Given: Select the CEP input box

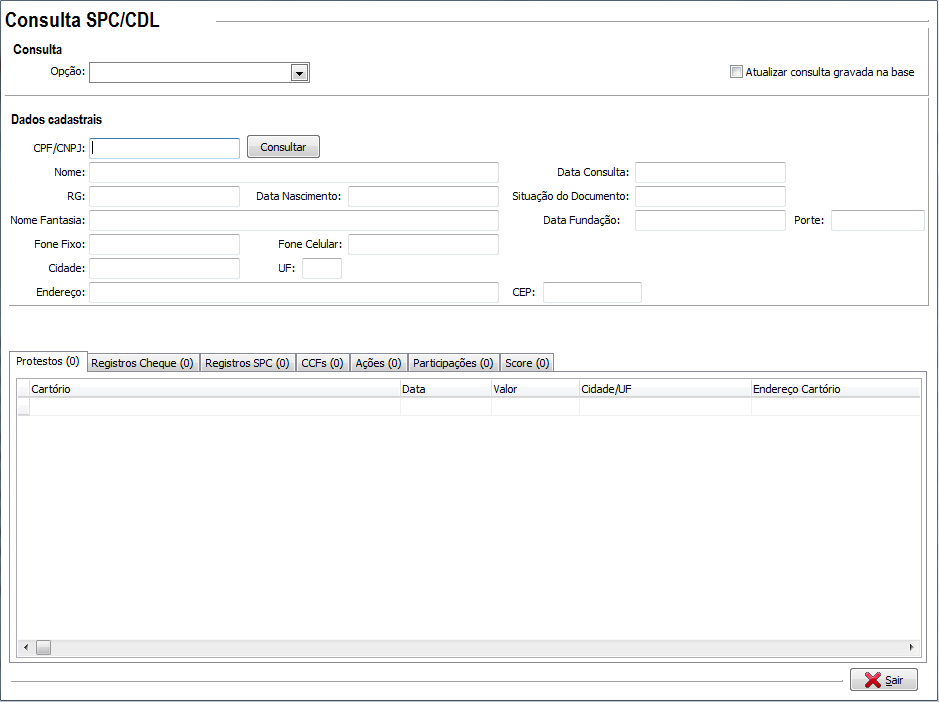Looking at the screenshot, I should pos(592,292).
